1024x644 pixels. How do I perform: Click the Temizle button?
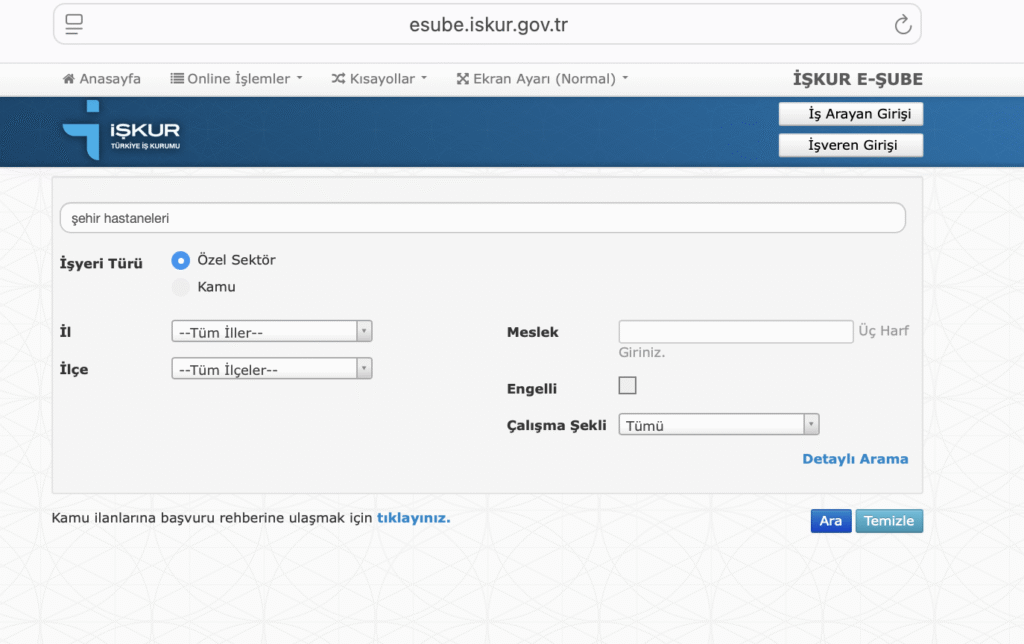889,521
